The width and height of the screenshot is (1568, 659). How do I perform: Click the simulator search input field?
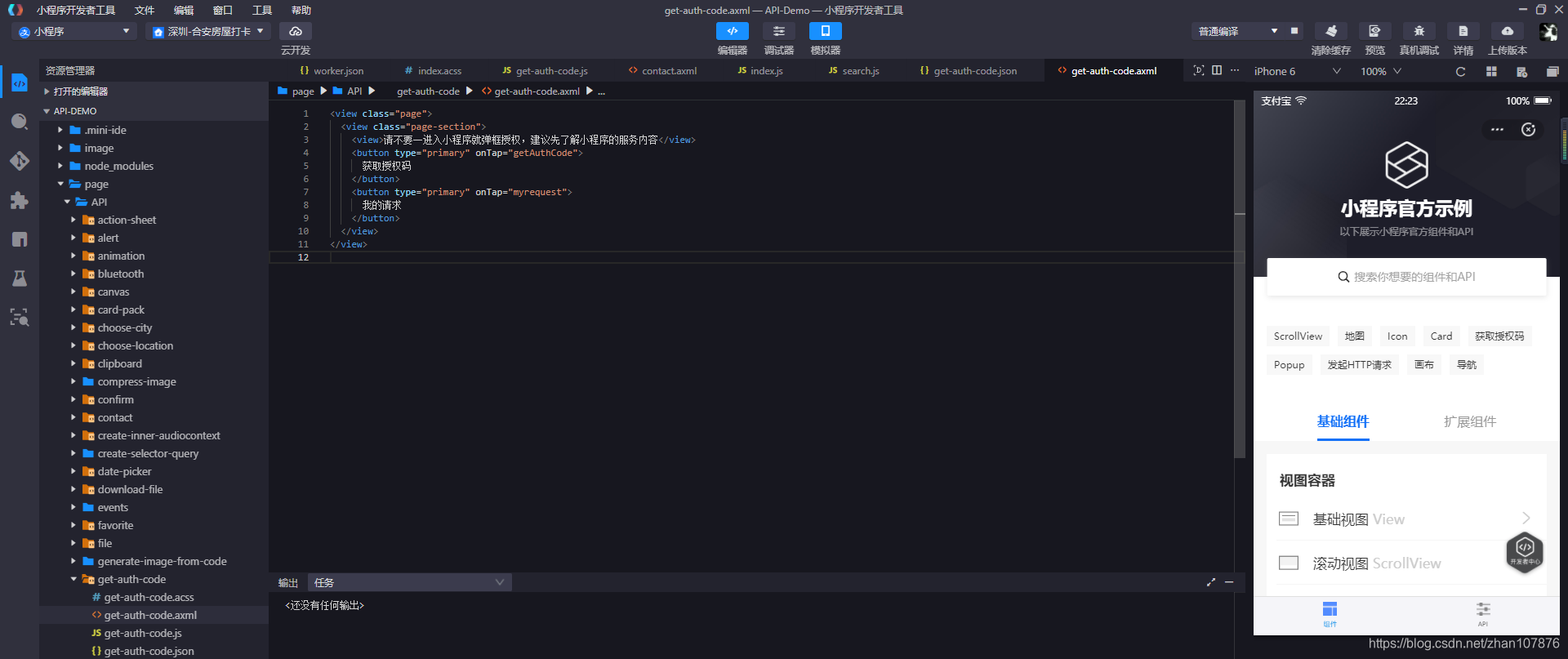tap(1406, 277)
